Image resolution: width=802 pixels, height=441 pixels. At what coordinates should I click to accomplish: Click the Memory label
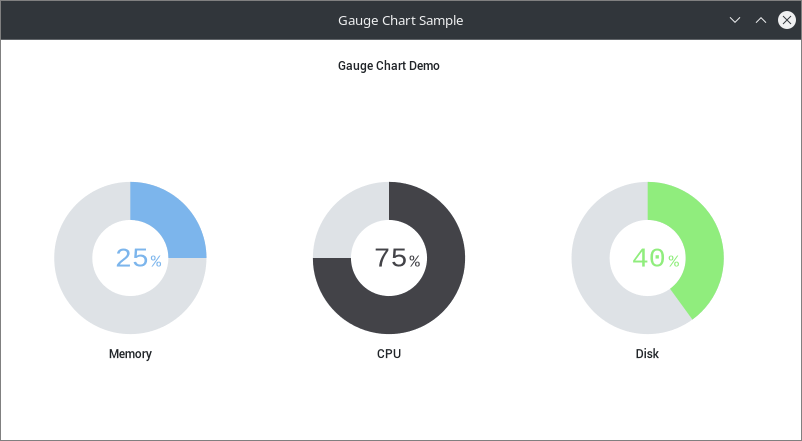point(130,354)
